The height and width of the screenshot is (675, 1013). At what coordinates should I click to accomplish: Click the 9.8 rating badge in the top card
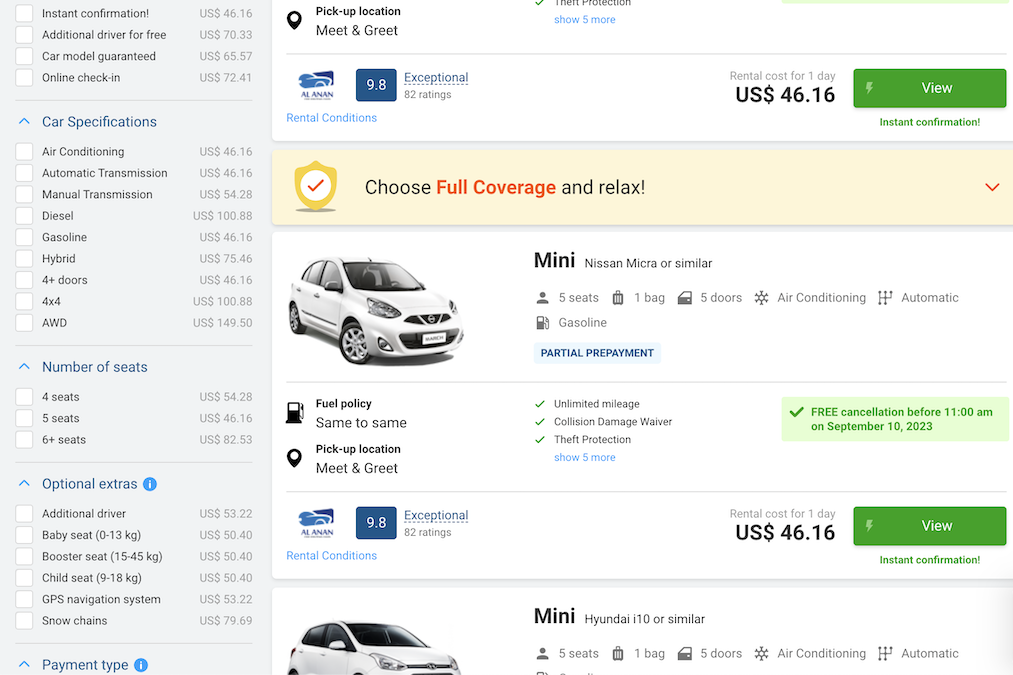376,85
